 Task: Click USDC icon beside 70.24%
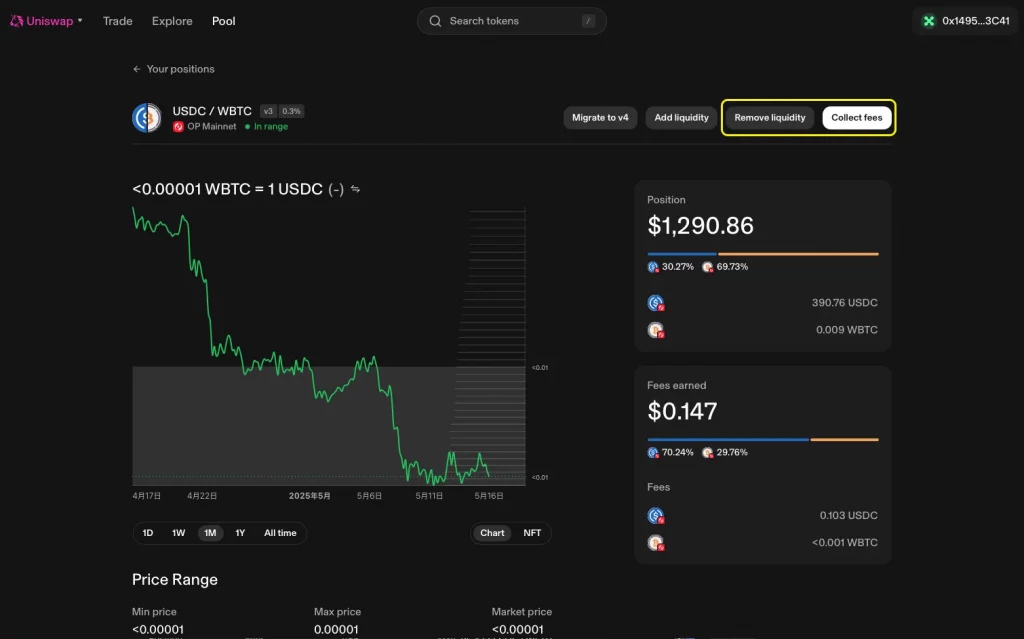click(x=652, y=452)
